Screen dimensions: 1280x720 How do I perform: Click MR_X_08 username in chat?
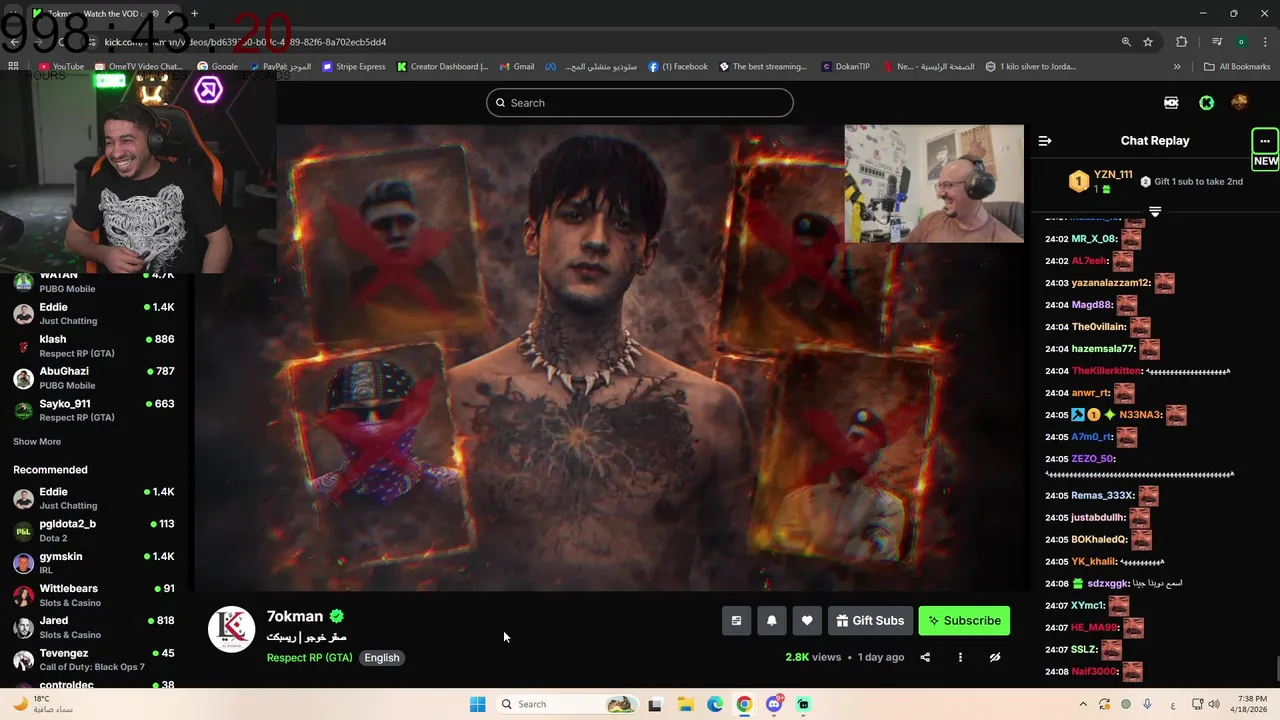[1093, 239]
